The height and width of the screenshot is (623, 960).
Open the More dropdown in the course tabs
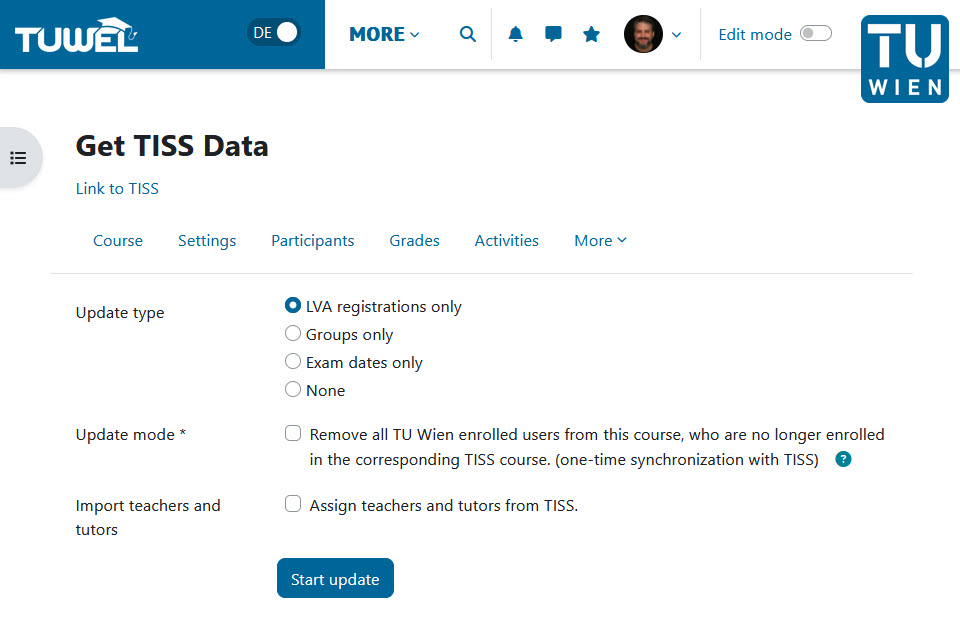(x=600, y=240)
